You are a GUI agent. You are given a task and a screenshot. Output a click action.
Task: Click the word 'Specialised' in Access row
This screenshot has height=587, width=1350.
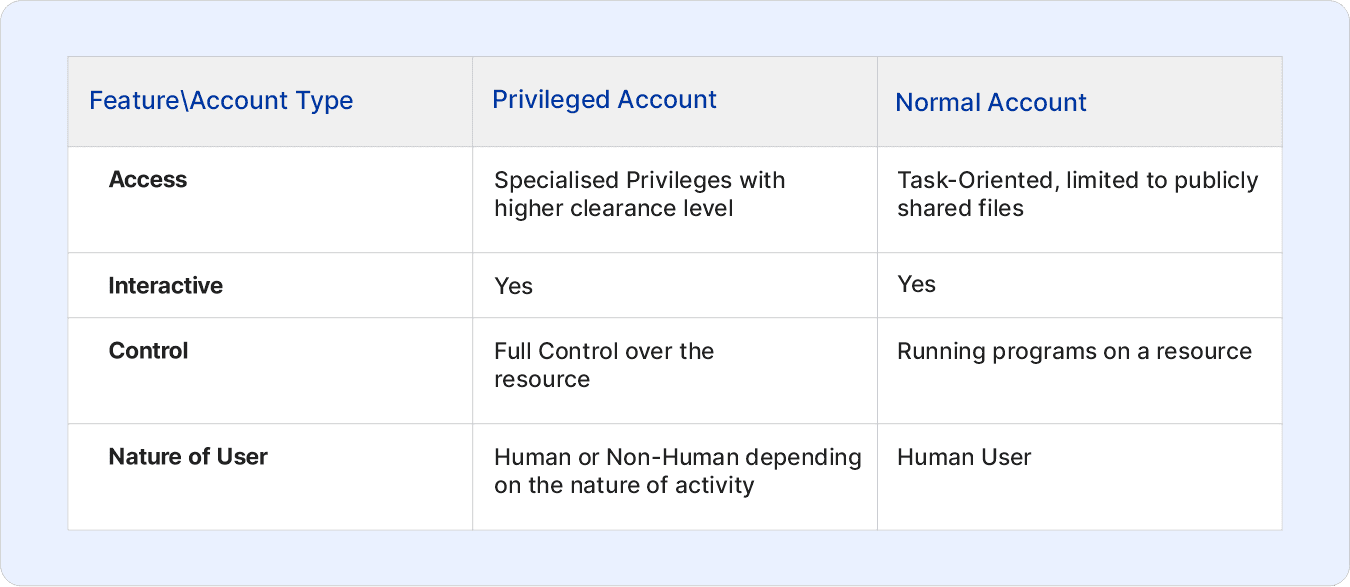tap(557, 181)
